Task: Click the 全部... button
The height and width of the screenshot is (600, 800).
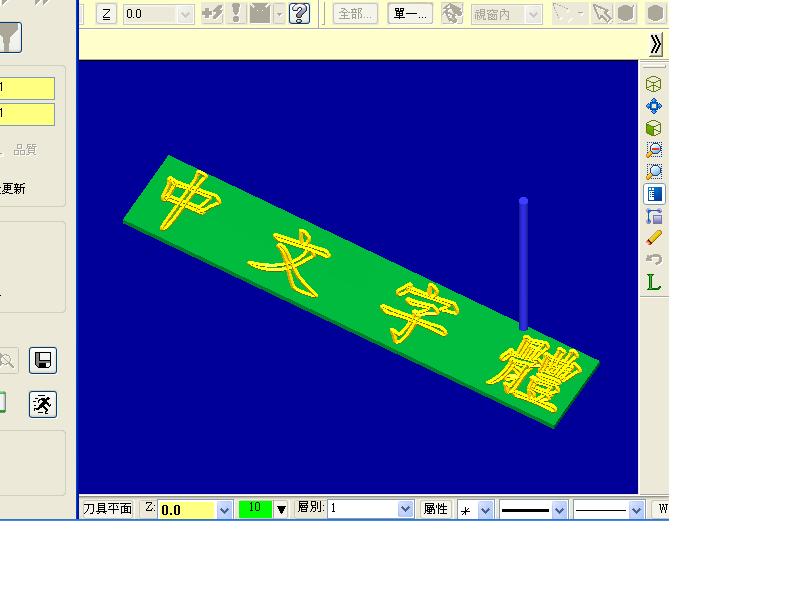Action: click(356, 14)
